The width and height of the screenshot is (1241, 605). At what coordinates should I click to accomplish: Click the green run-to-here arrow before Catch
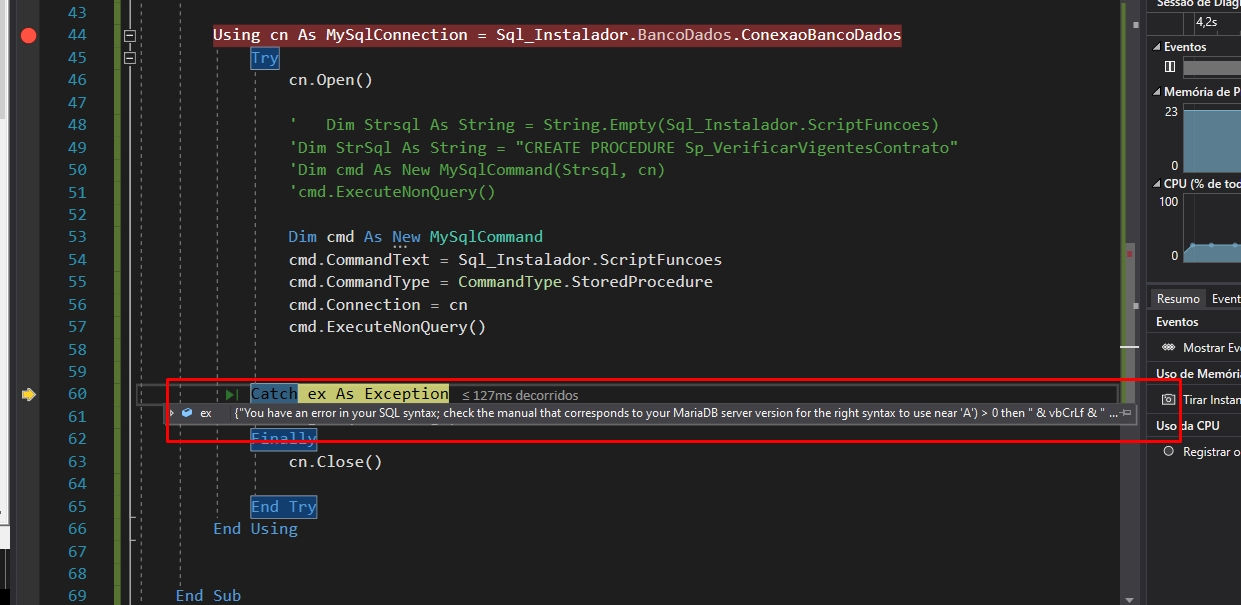pos(232,395)
